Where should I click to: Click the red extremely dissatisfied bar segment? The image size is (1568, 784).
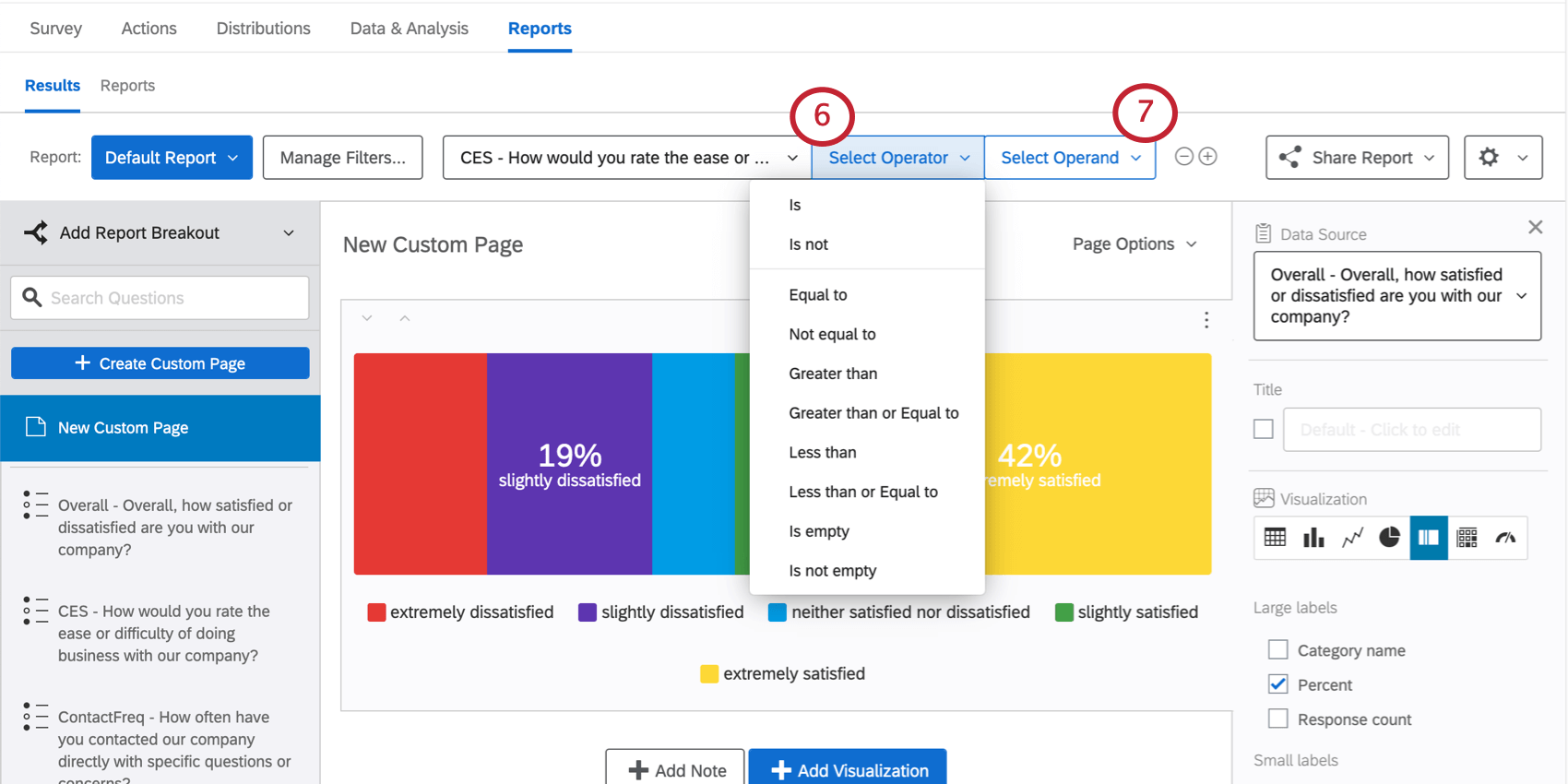tap(420, 464)
